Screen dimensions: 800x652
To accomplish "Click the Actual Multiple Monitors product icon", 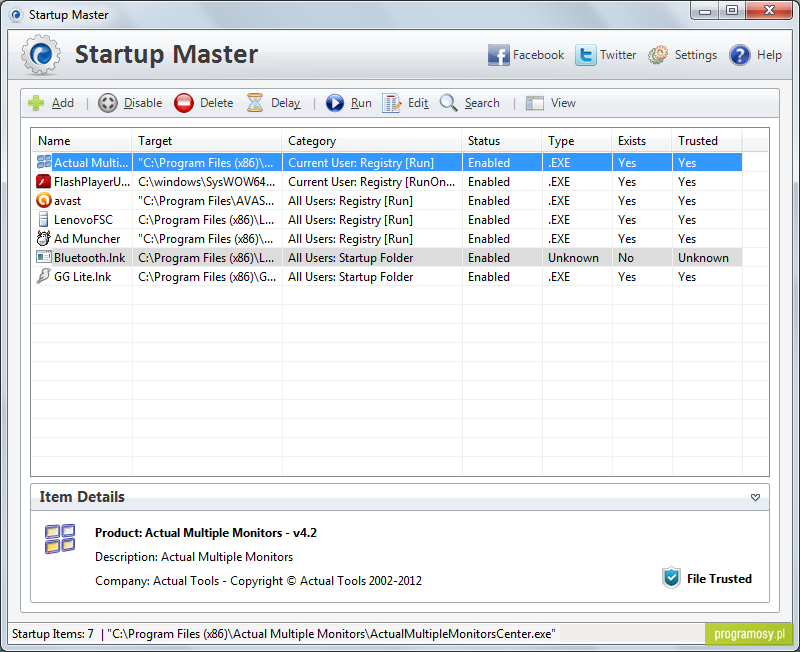I will tap(60, 539).
